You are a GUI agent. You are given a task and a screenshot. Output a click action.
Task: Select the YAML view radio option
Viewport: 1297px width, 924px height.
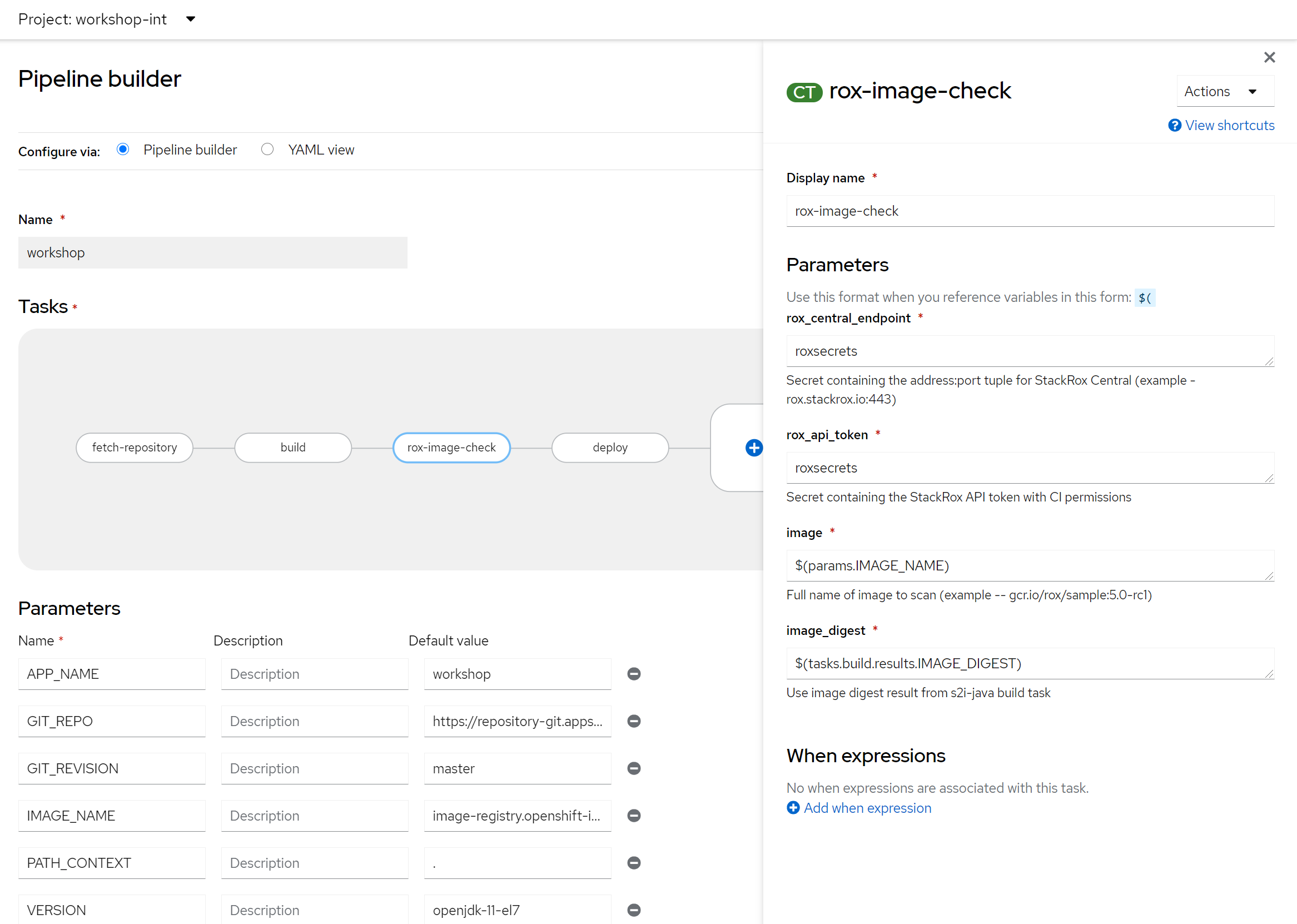point(267,149)
